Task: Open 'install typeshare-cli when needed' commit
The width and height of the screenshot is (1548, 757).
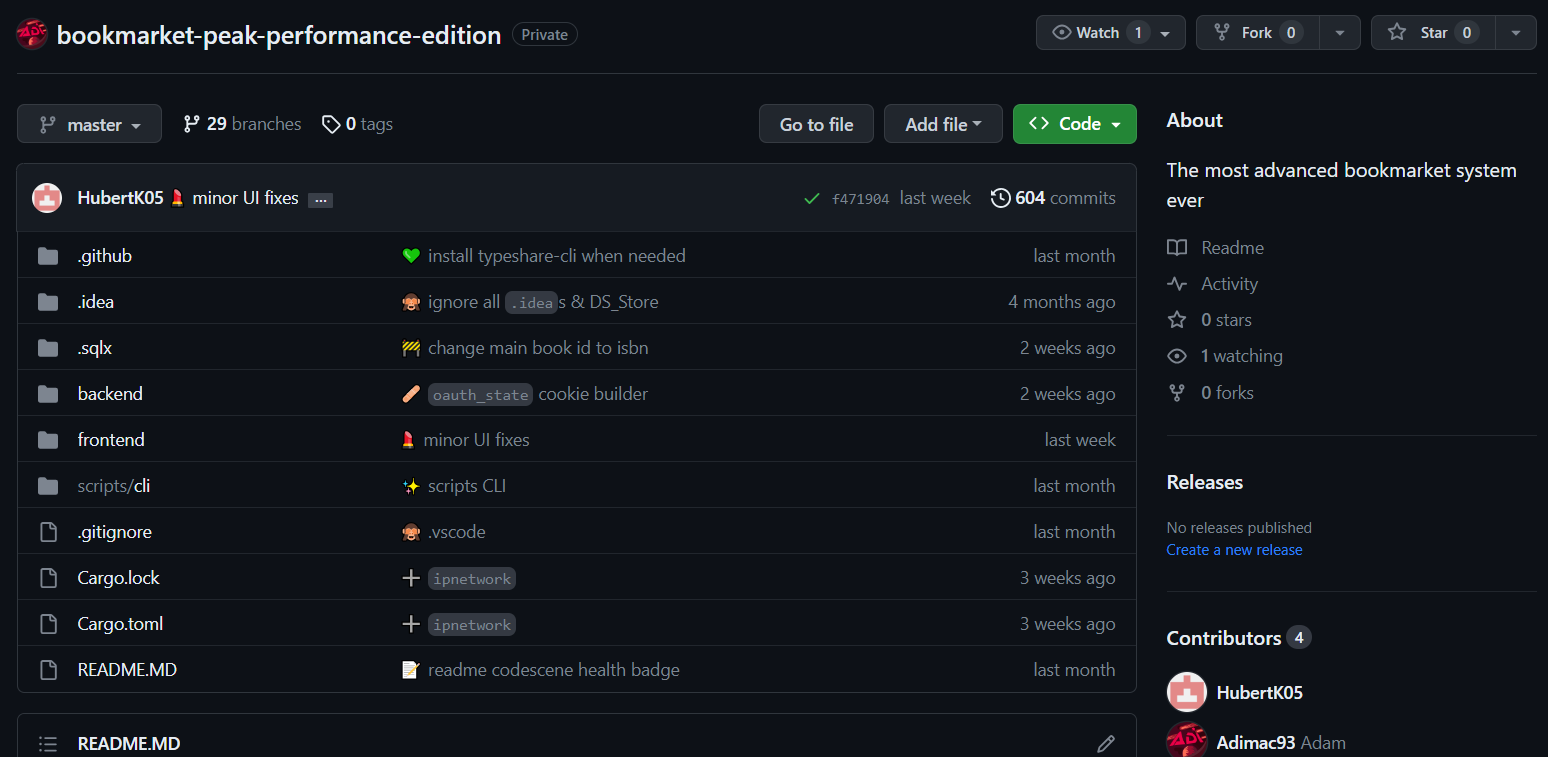Action: [x=557, y=256]
